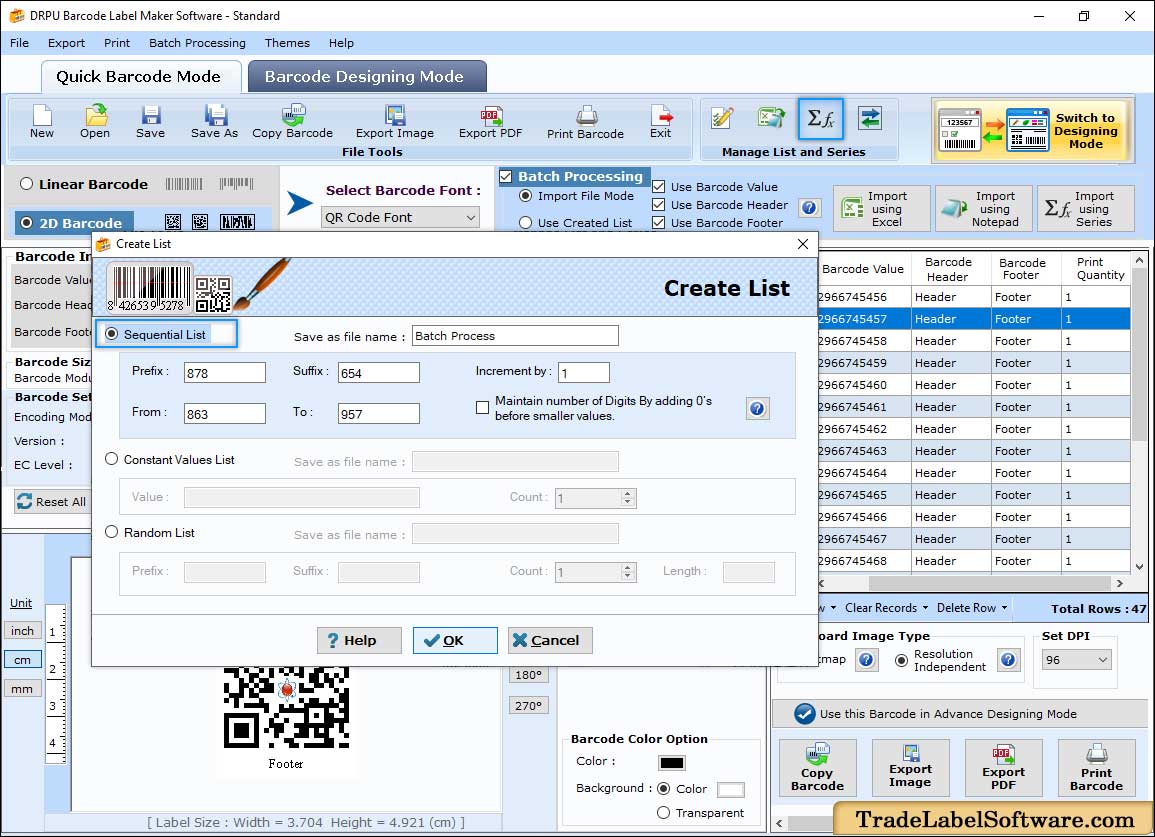Select Use Created List radio button

(x=525, y=223)
